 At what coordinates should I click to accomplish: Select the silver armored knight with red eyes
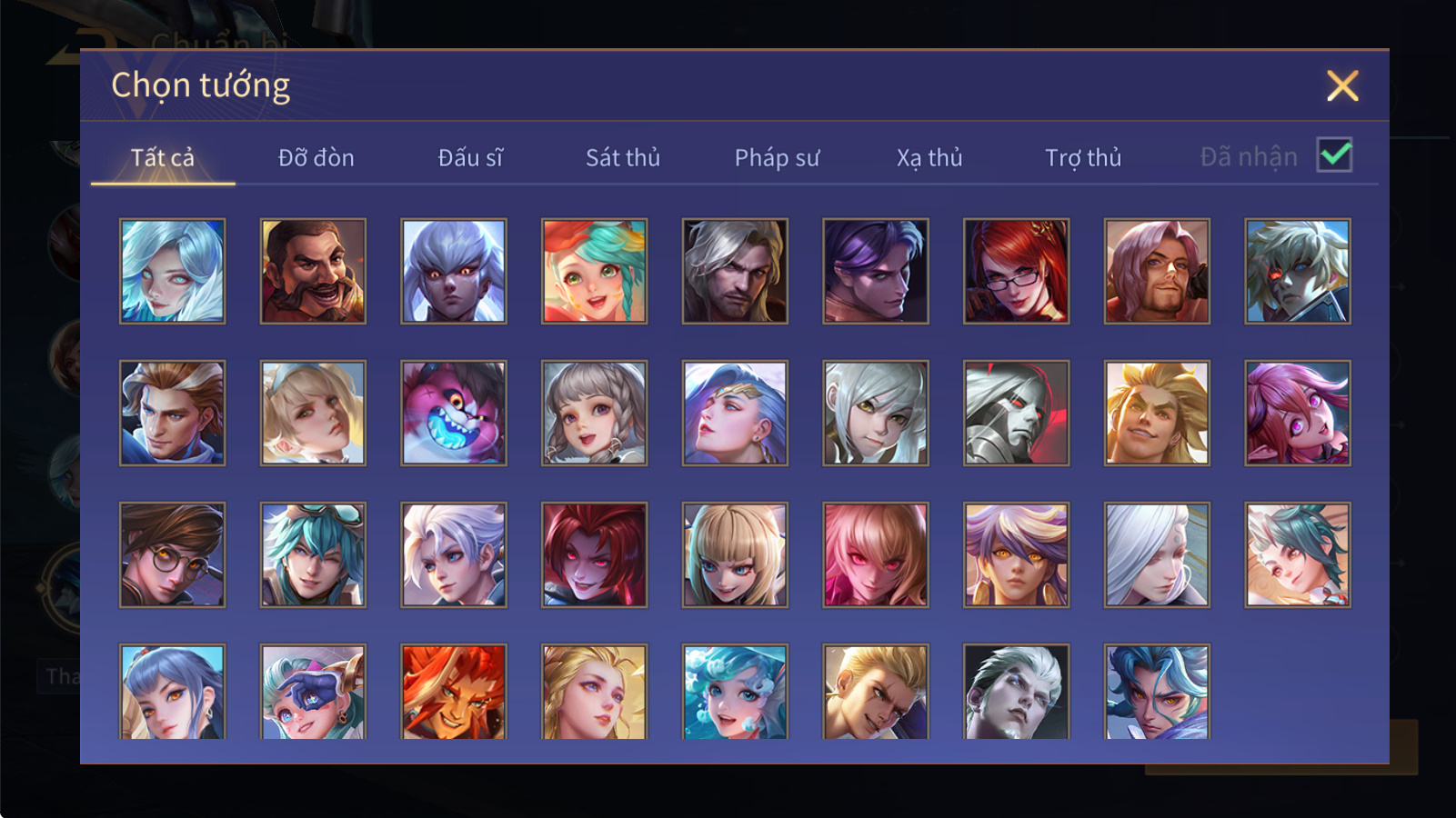1016,413
